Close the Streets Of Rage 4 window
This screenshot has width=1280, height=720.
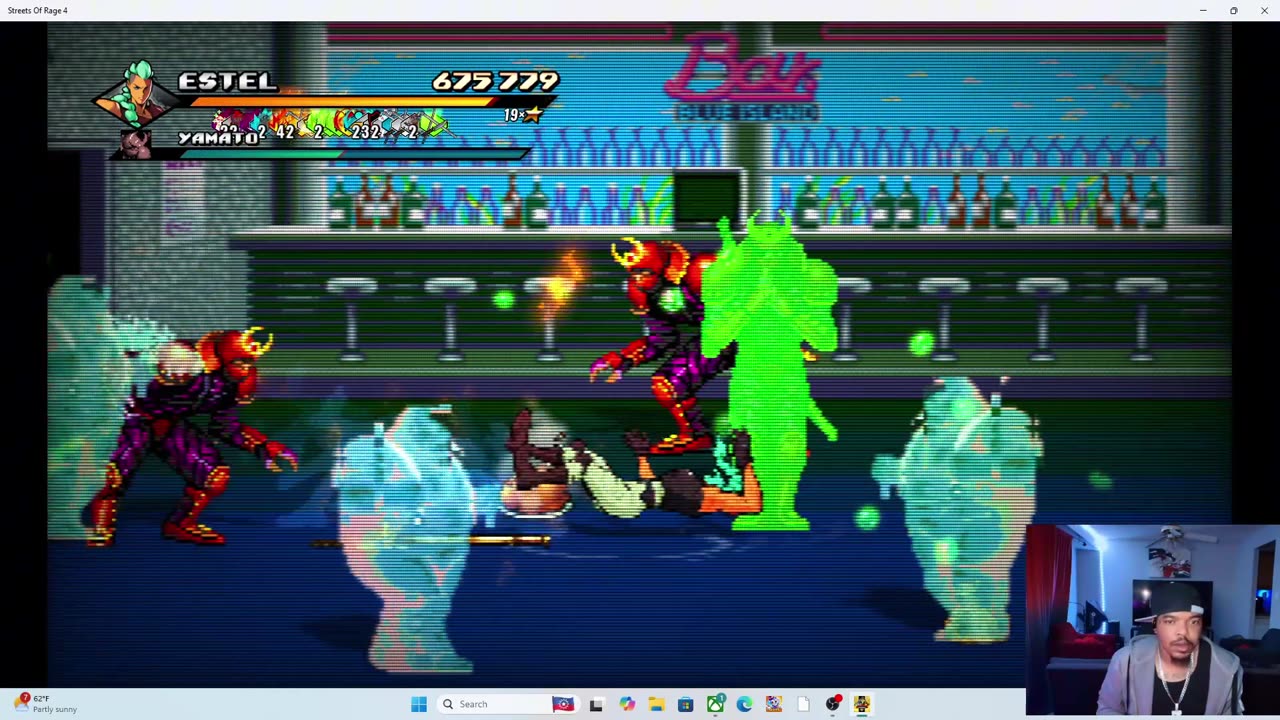click(1264, 10)
